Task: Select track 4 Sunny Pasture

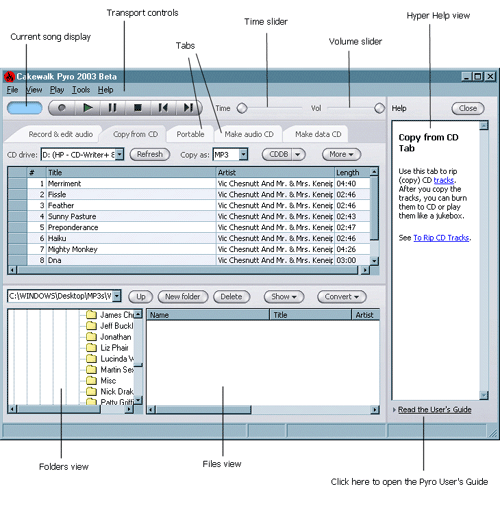Action: point(189,216)
